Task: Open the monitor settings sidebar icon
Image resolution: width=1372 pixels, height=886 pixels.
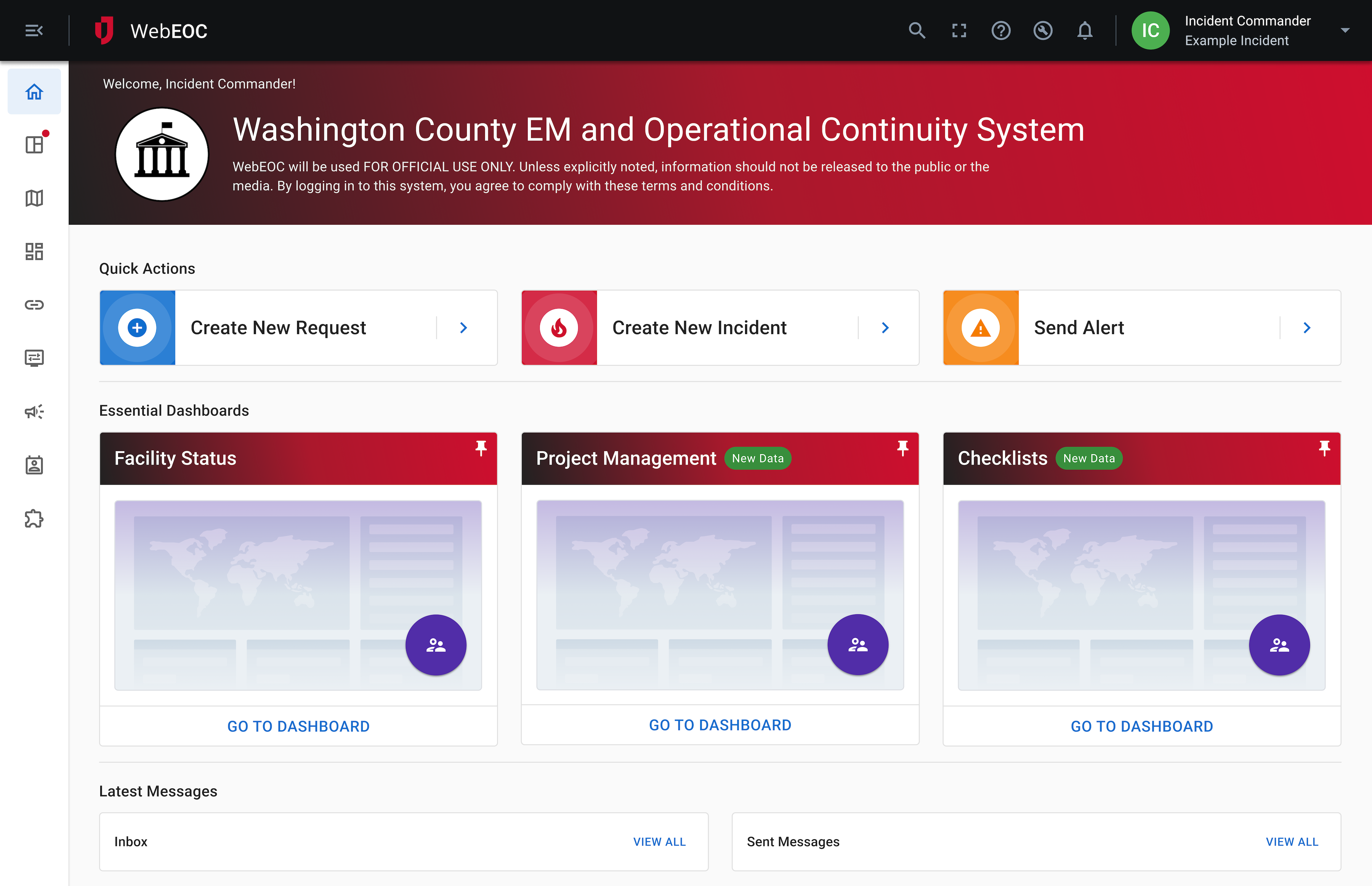Action: pyautogui.click(x=34, y=359)
